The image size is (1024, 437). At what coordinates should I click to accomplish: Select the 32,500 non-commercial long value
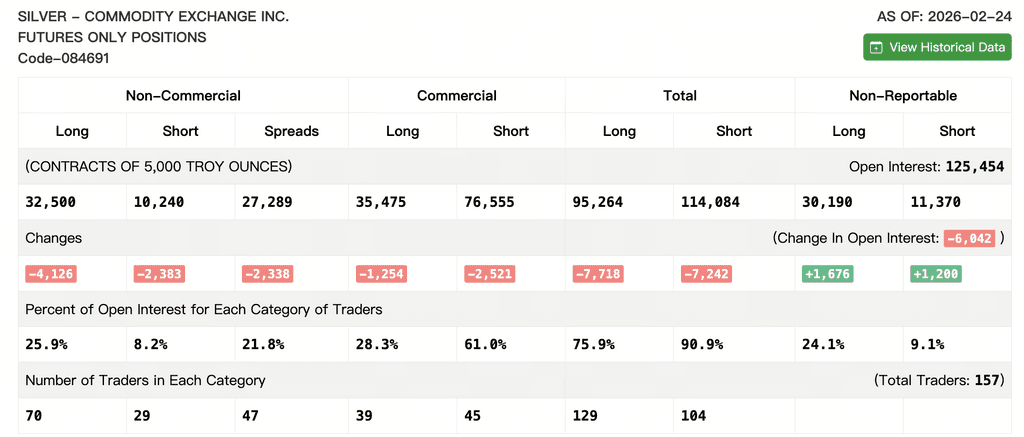click(50, 202)
